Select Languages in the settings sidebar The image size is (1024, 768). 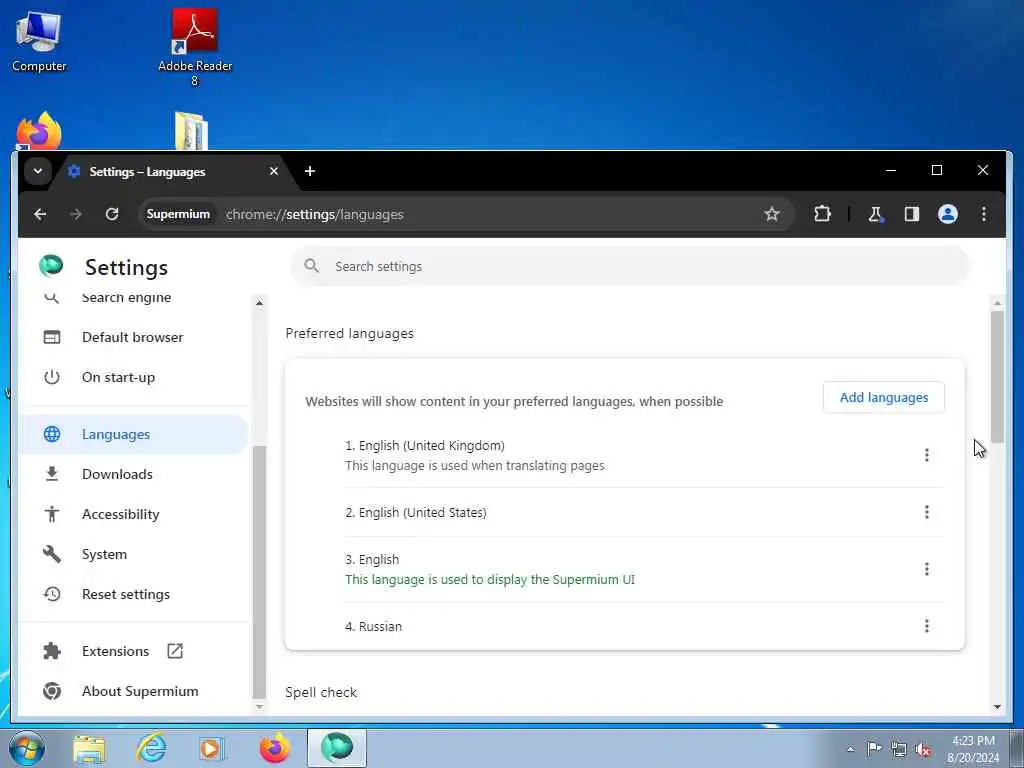[133, 434]
